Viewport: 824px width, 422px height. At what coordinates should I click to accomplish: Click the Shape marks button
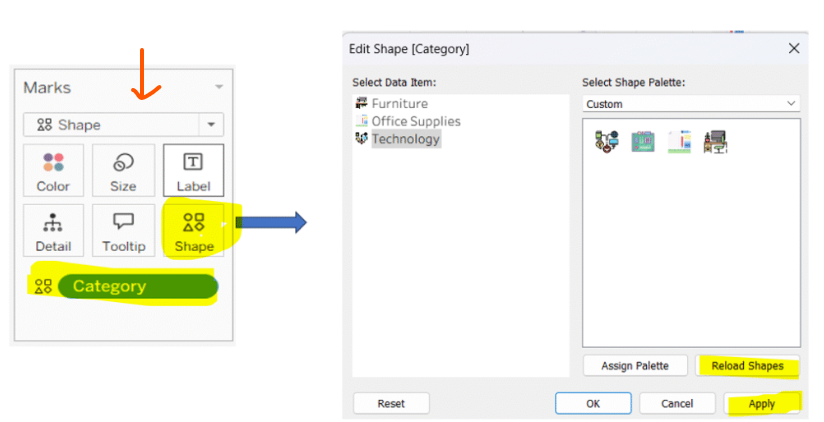[x=193, y=230]
